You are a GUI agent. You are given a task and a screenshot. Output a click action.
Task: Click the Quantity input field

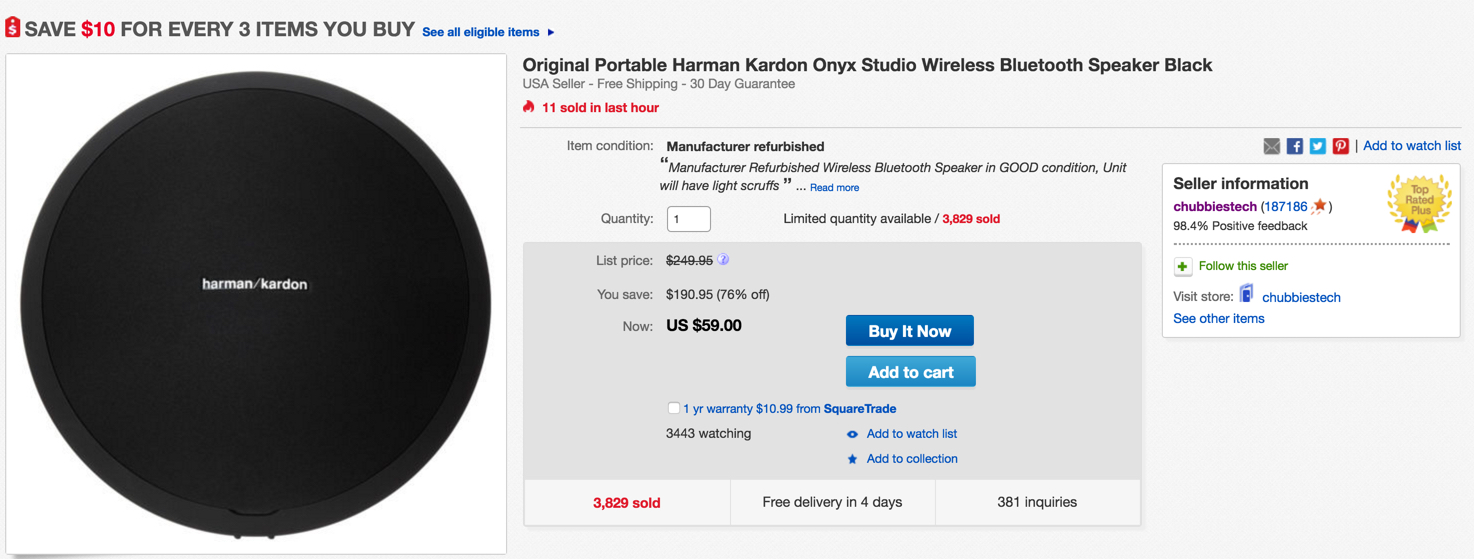pos(688,219)
